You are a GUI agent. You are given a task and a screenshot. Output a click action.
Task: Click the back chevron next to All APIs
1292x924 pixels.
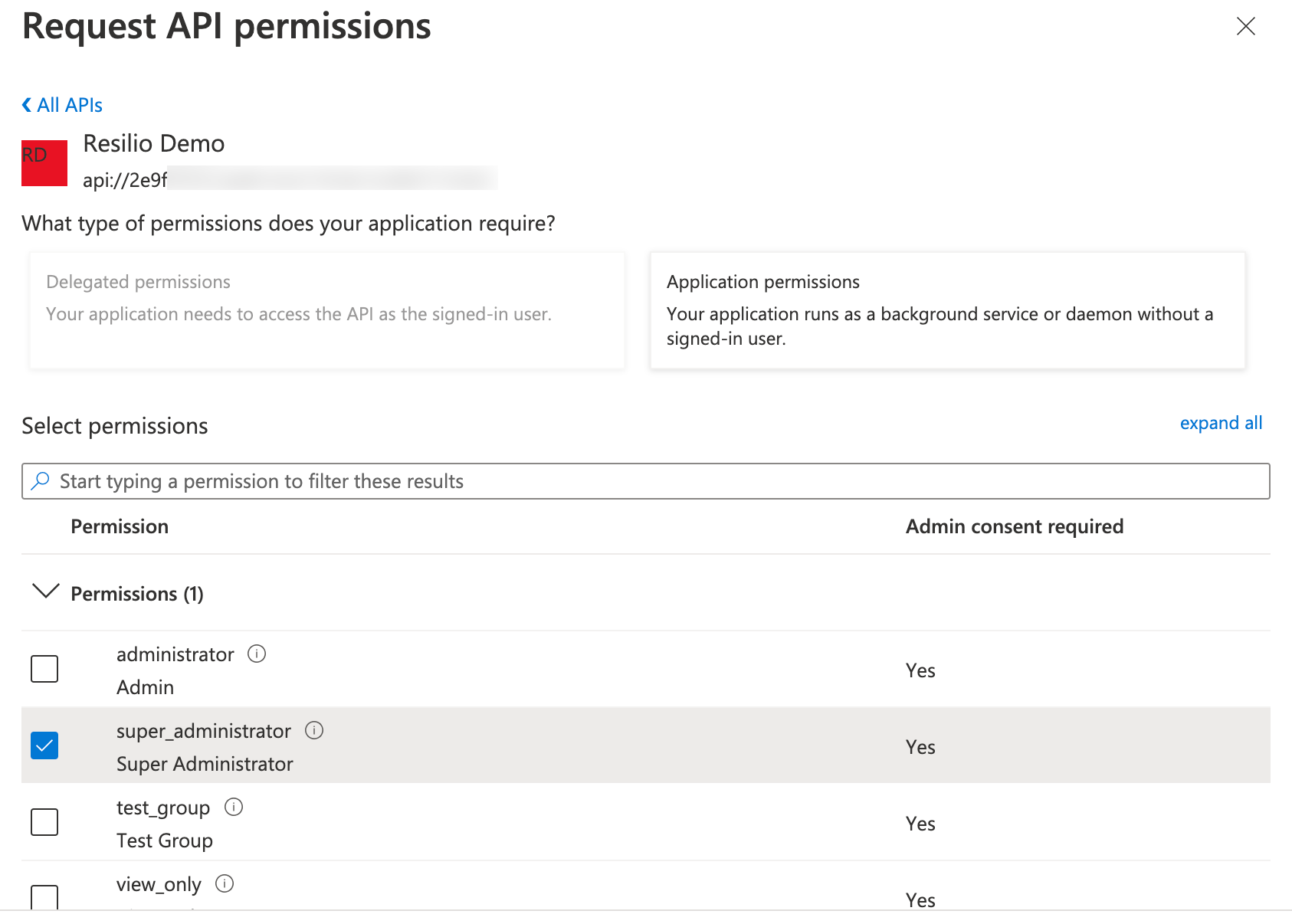(x=25, y=103)
